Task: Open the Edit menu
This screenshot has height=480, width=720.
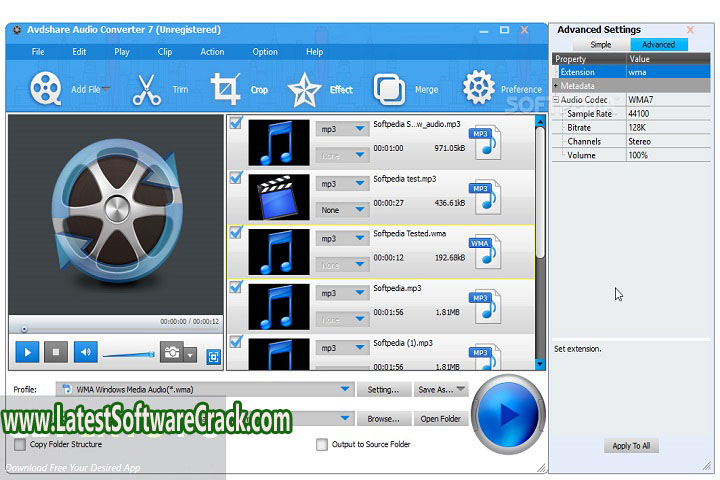Action: coord(79,52)
